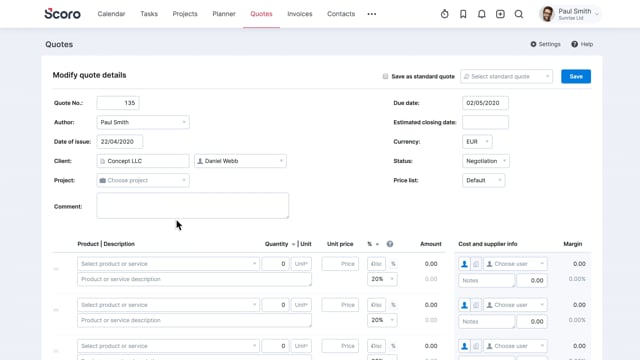
Task: Click the blue Save button
Action: click(576, 76)
